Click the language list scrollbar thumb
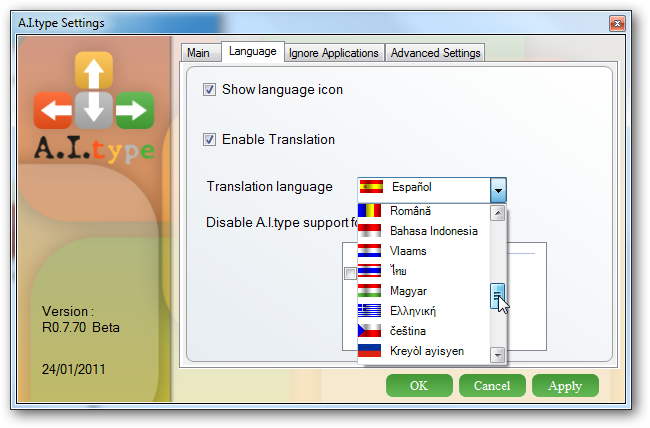 [x=497, y=296]
